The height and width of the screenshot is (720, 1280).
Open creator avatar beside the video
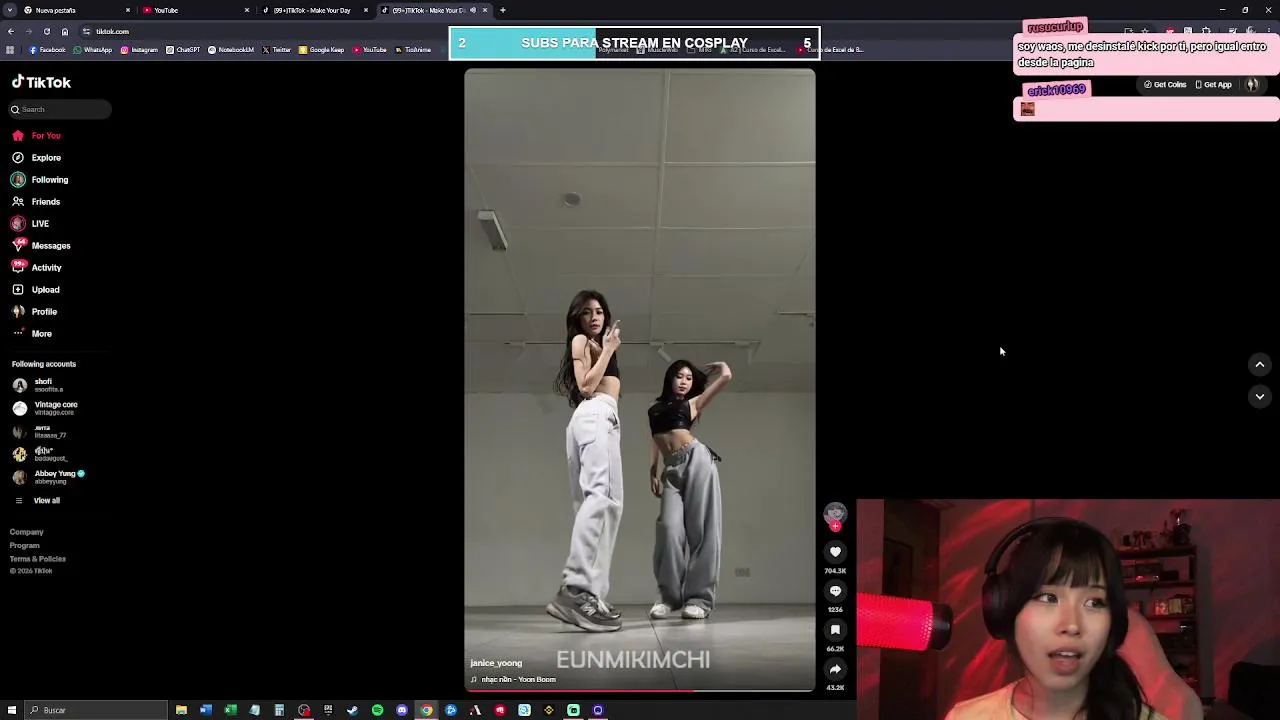[x=835, y=513]
